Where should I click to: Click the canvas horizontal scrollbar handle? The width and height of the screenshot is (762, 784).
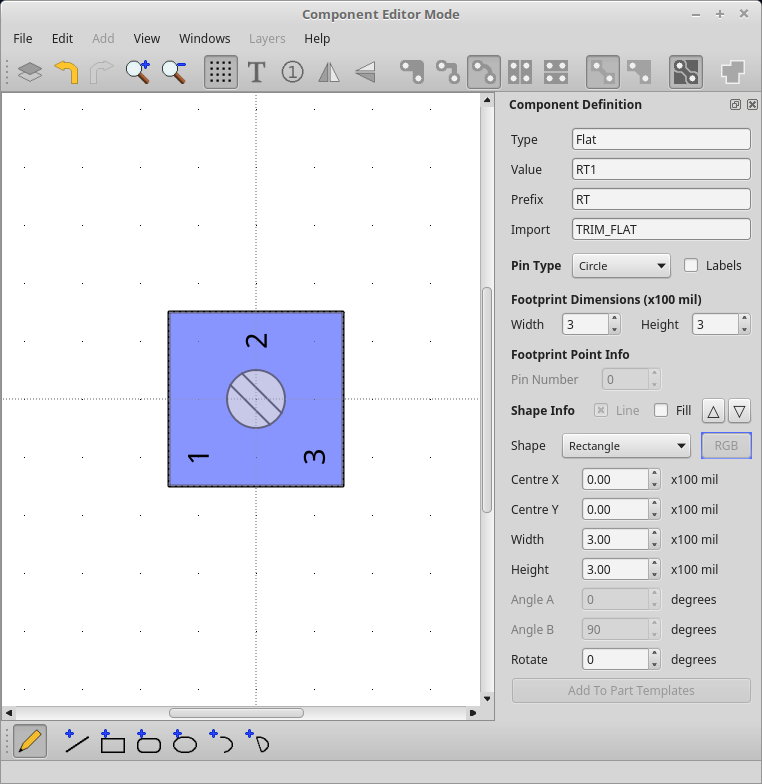[x=236, y=713]
